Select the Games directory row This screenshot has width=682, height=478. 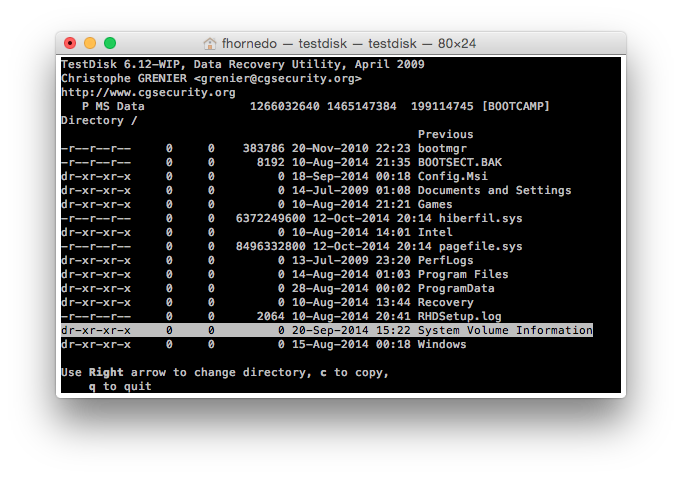point(257,204)
